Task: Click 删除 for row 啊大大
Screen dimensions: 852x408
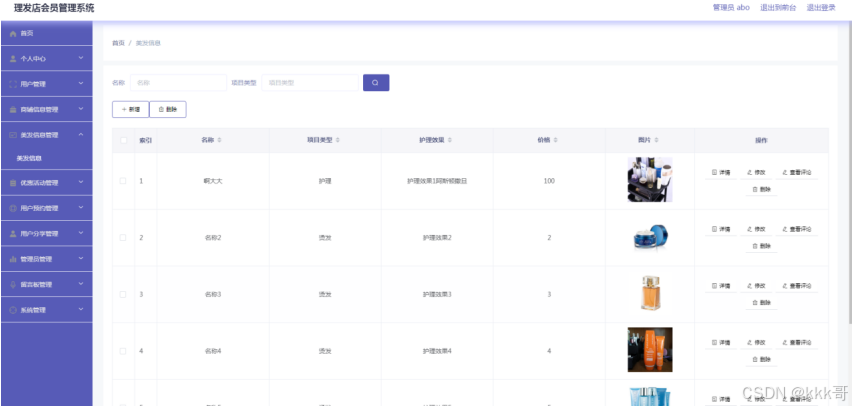Action: (761, 190)
